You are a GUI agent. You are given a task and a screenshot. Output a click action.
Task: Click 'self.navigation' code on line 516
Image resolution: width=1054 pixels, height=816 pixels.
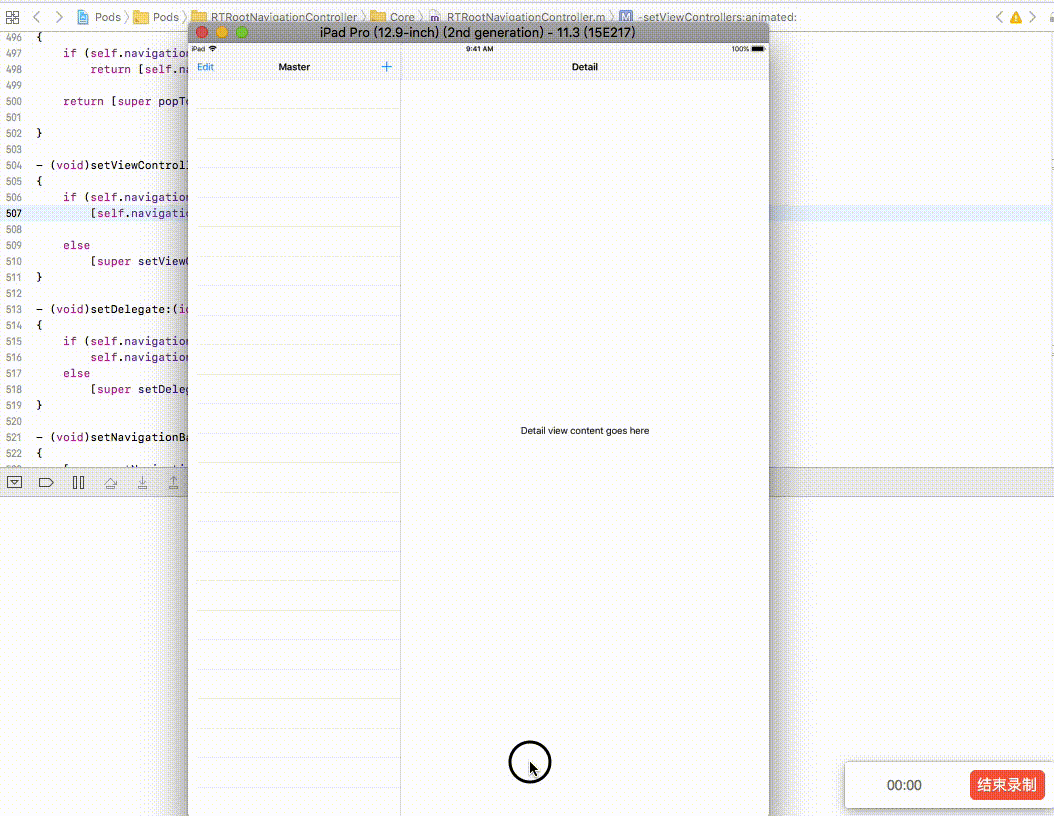click(x=139, y=358)
